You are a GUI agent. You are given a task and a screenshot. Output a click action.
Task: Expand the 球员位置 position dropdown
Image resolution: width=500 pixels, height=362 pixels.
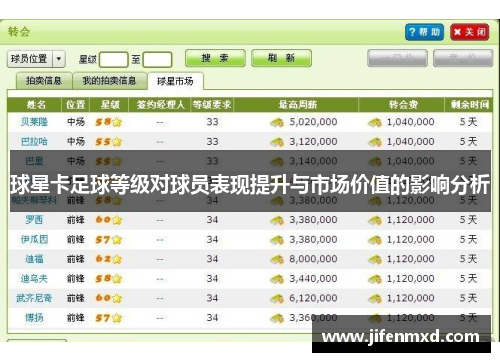coord(59,59)
